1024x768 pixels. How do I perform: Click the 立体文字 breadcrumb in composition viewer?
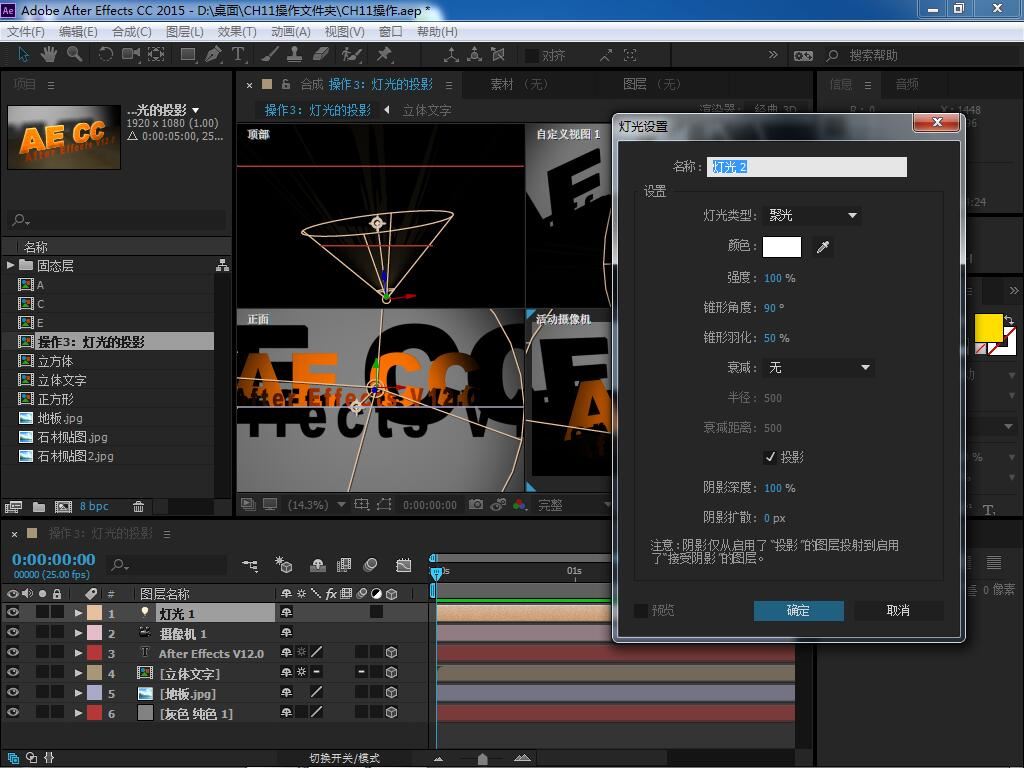click(426, 110)
